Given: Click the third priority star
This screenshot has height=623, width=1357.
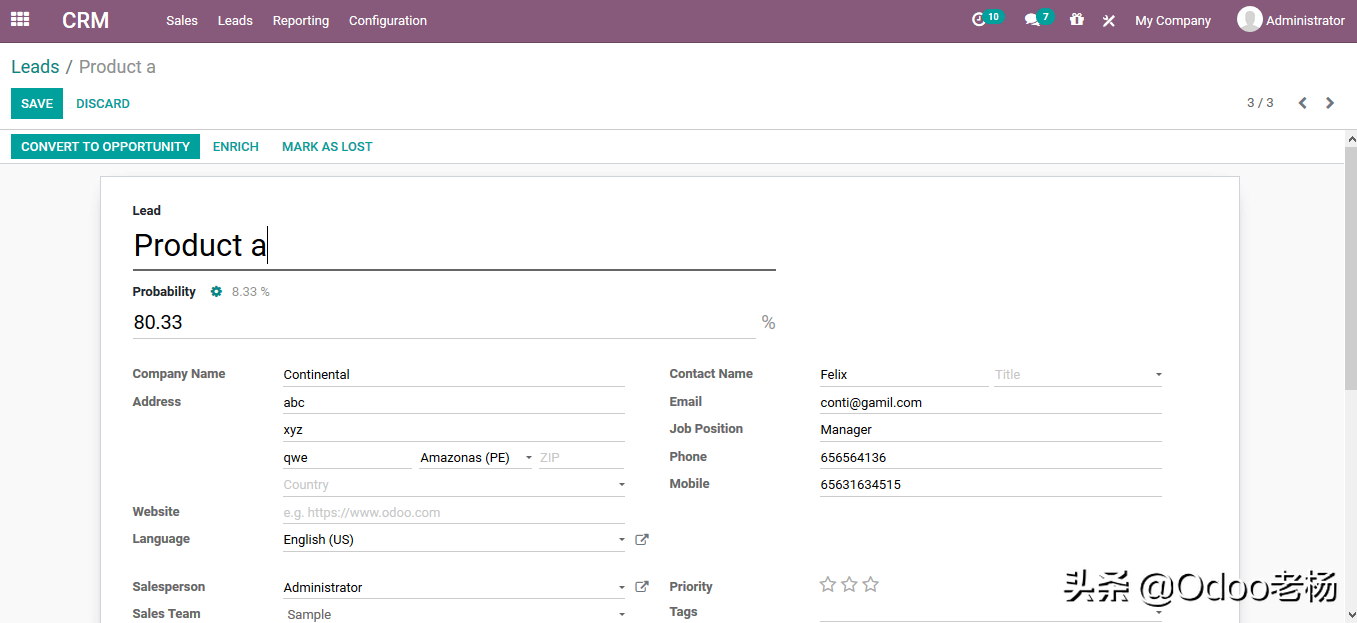Looking at the screenshot, I should (870, 584).
